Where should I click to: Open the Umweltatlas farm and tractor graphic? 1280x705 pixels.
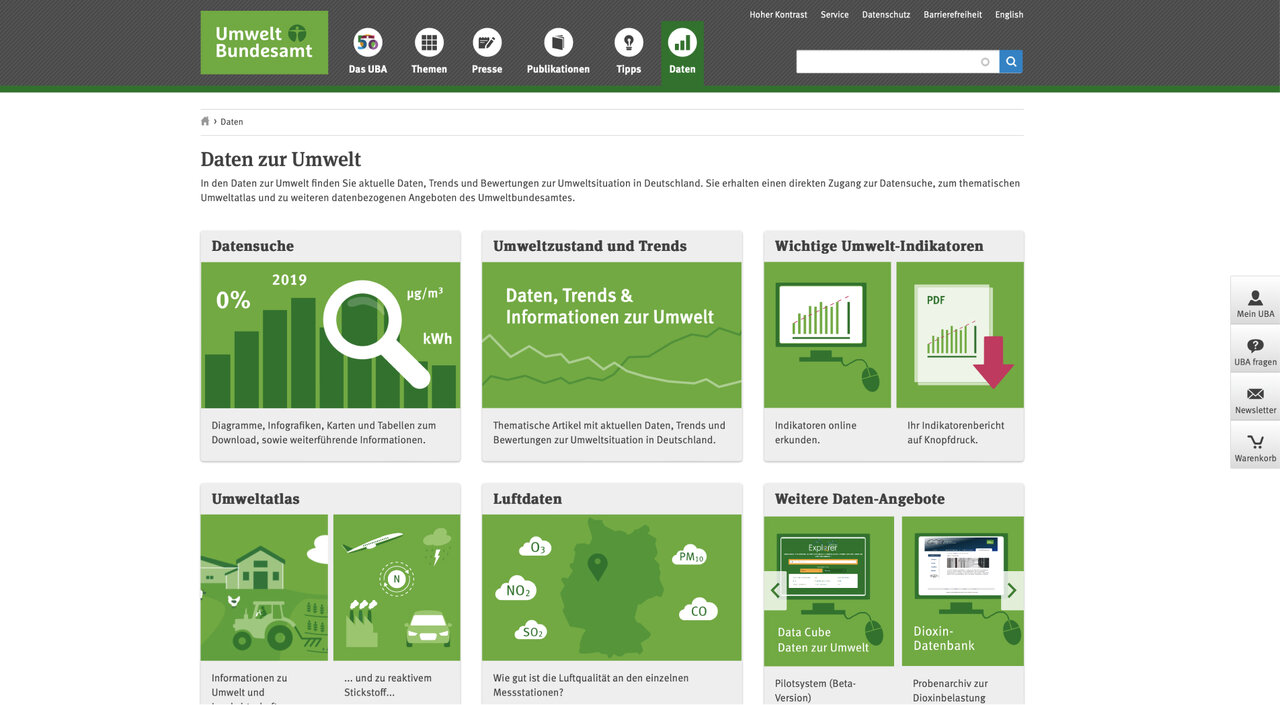264,588
